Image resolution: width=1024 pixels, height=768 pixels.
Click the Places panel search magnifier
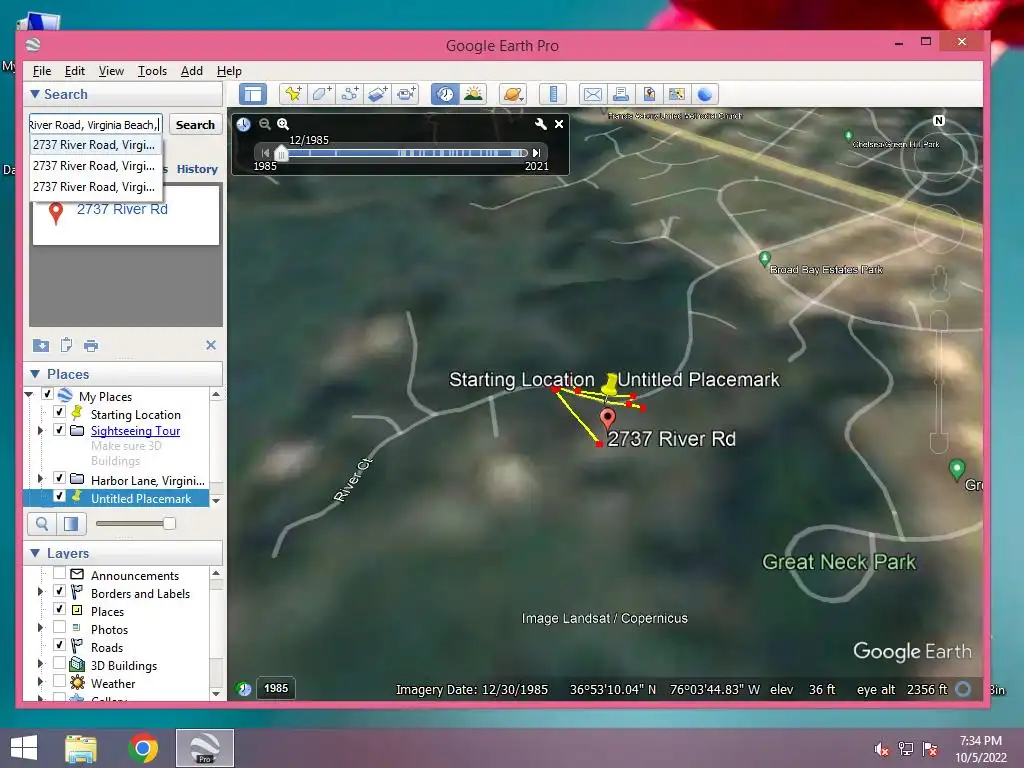(42, 523)
